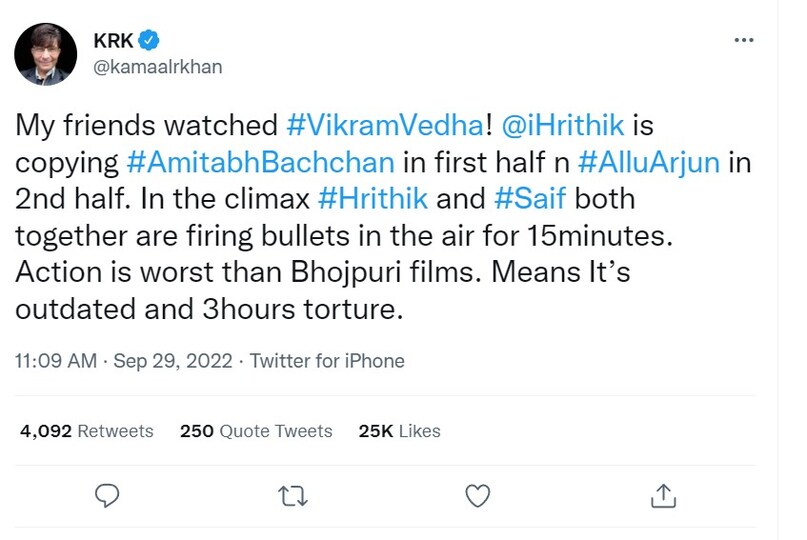This screenshot has width=807, height=540.
Task: Click the Twitter for iPhone source link
Action: [x=327, y=361]
